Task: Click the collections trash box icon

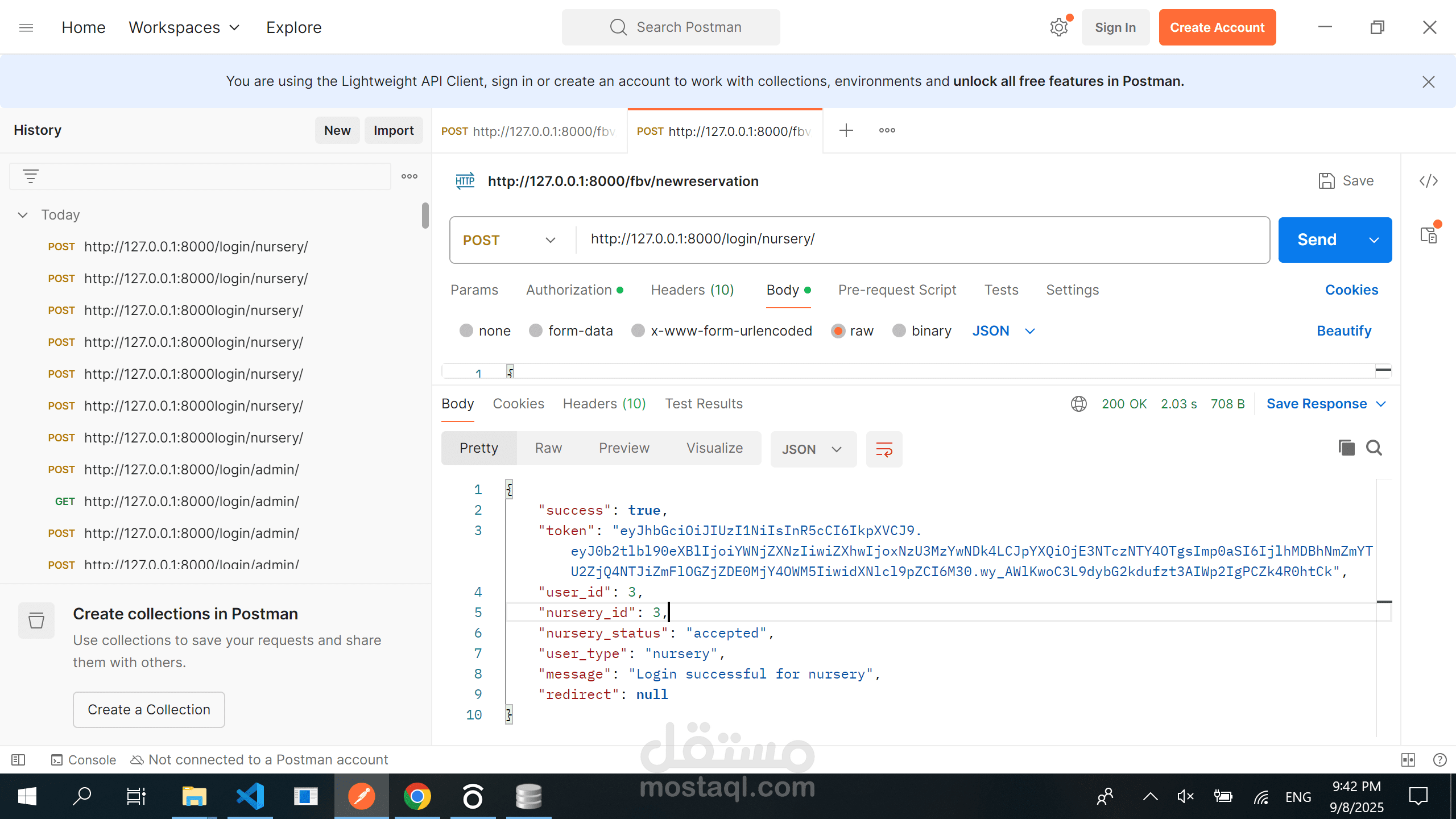Action: (36, 621)
